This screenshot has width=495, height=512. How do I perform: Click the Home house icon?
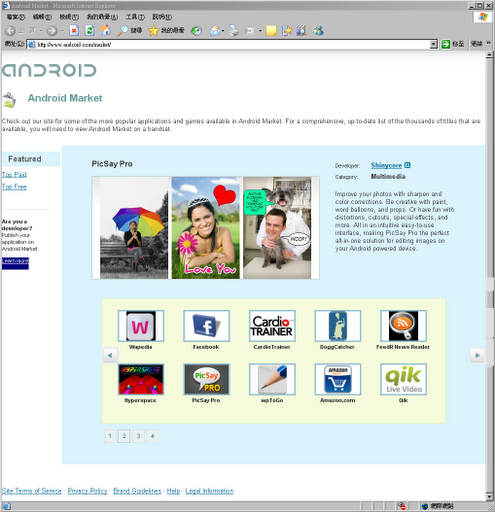coord(106,30)
